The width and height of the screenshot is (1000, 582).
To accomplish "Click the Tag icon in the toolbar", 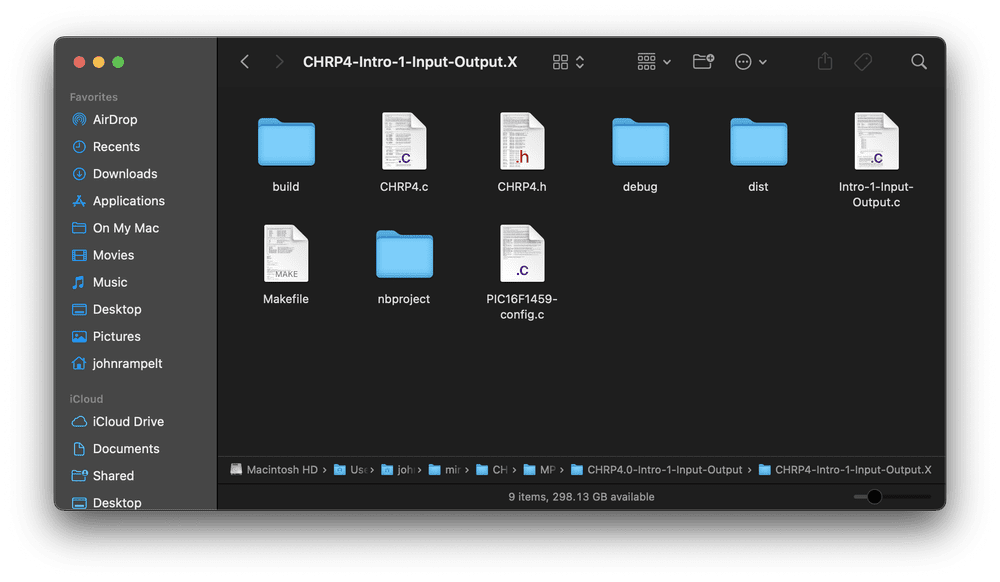I will click(x=862, y=61).
